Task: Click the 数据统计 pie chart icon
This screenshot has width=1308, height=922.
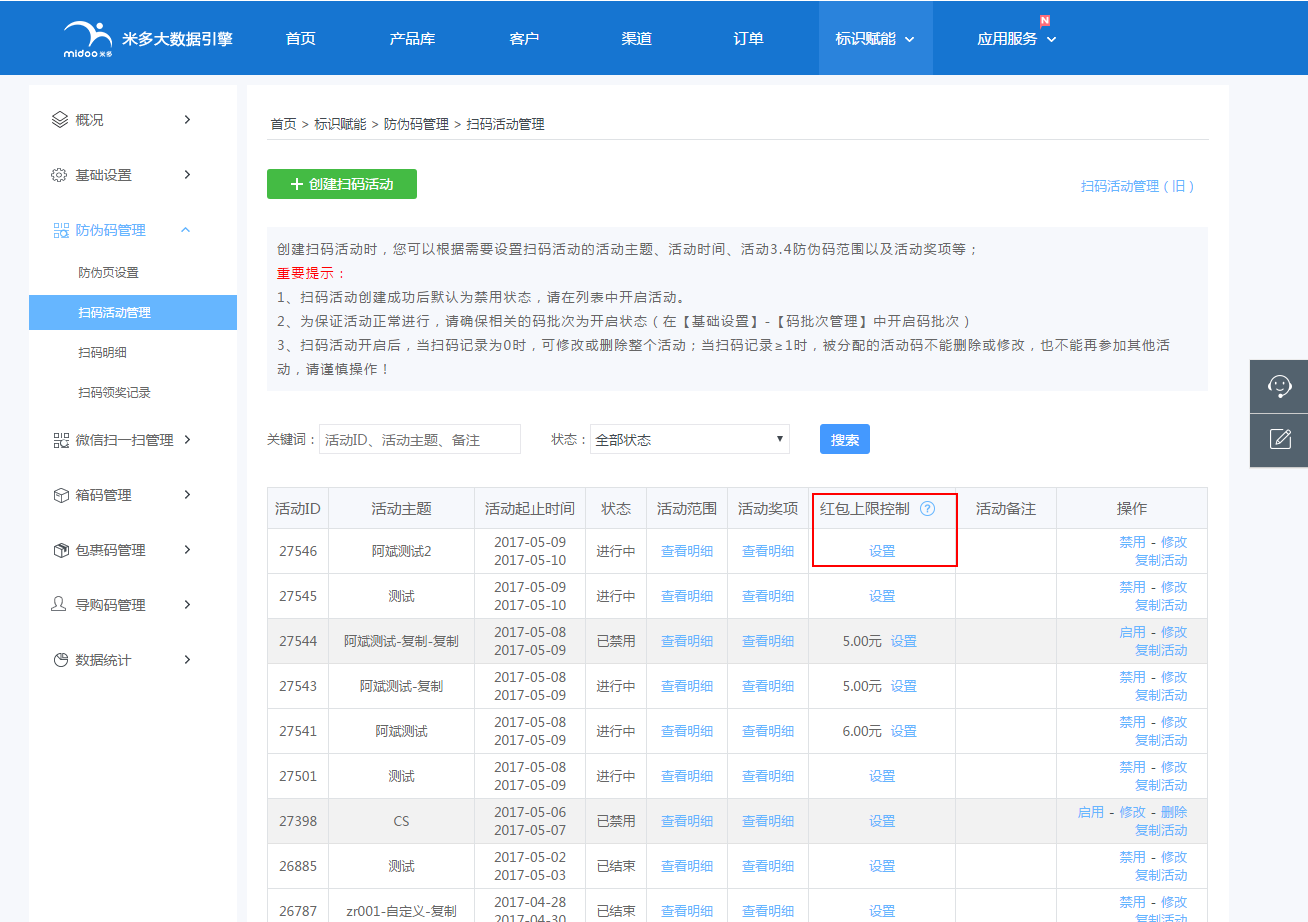Action: click(60, 660)
